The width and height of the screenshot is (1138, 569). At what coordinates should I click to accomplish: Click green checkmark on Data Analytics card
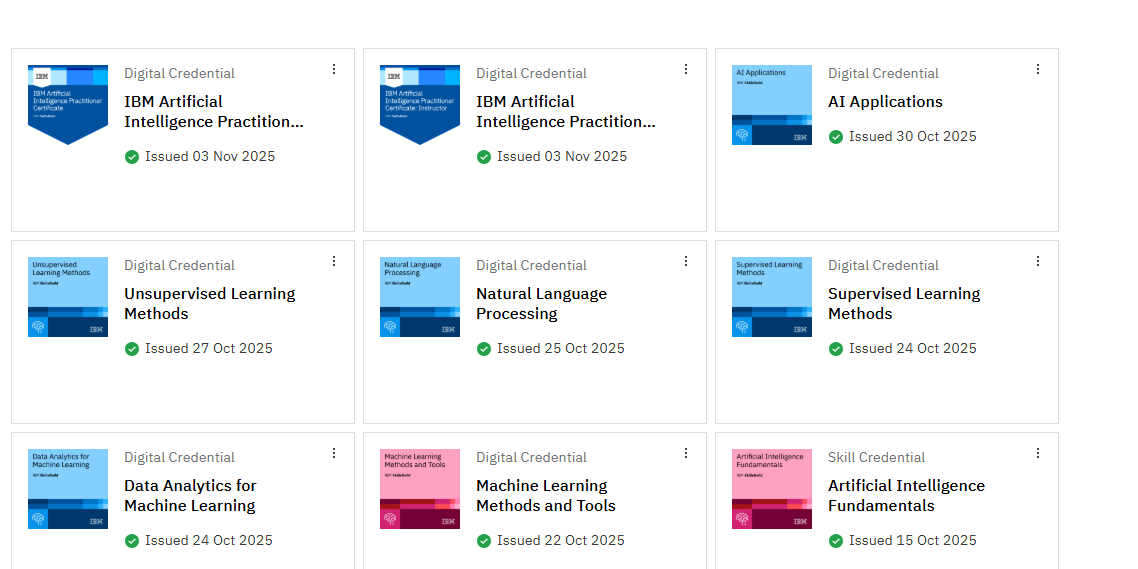click(x=131, y=541)
